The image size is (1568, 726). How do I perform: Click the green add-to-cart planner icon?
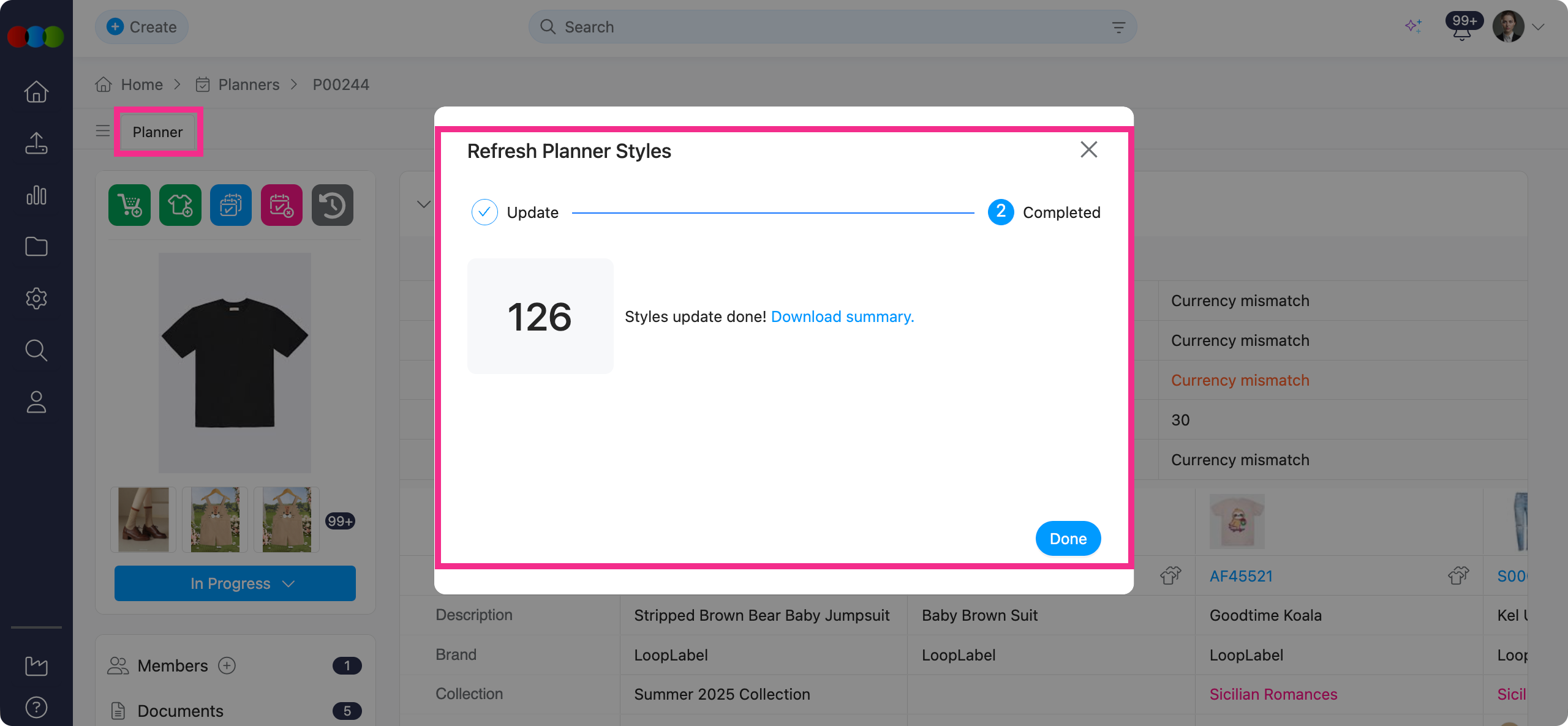pyautogui.click(x=129, y=205)
